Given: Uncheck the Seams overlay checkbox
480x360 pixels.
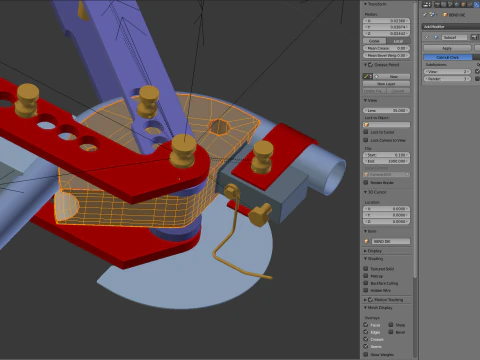Looking at the screenshot, I should [x=366, y=346].
